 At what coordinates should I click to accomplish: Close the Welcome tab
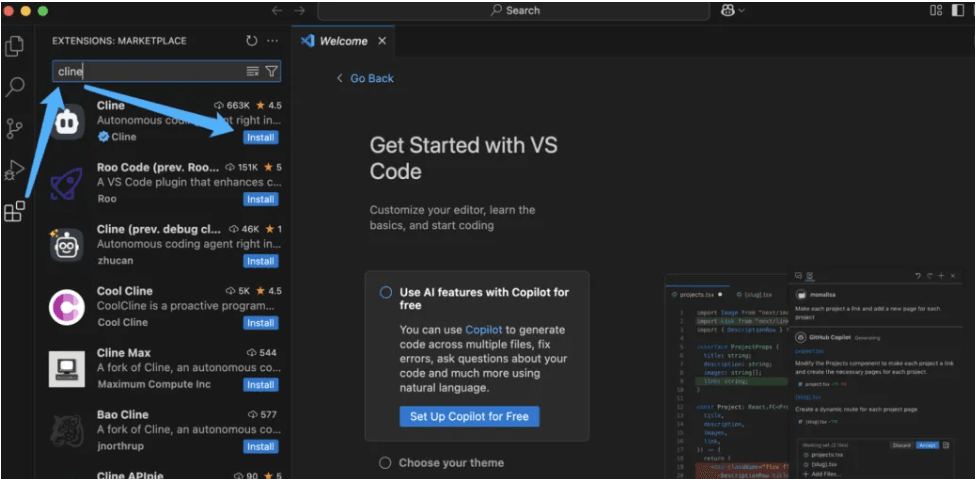pos(382,41)
